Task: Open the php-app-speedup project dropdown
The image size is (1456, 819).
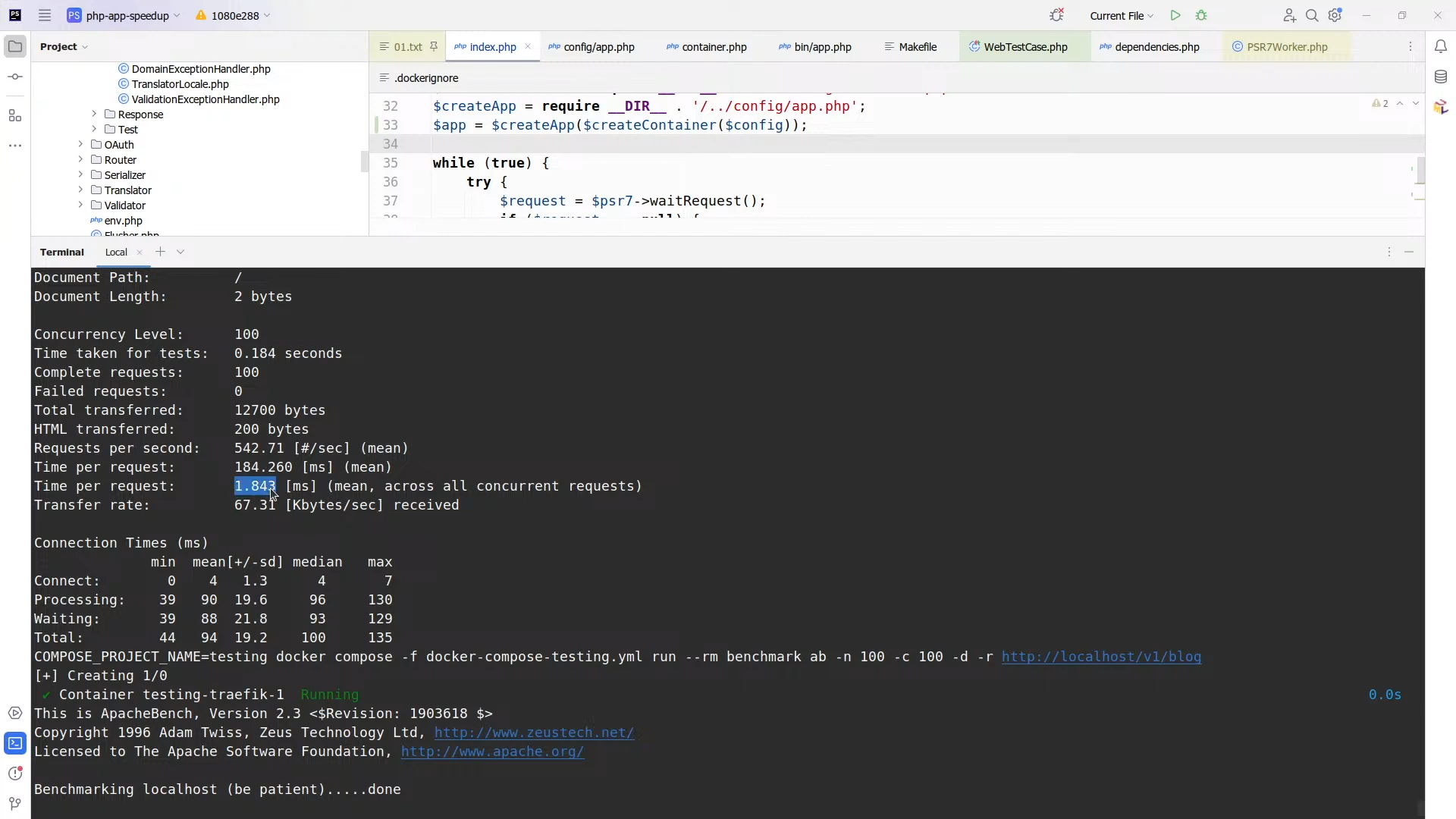Action: pos(127,15)
